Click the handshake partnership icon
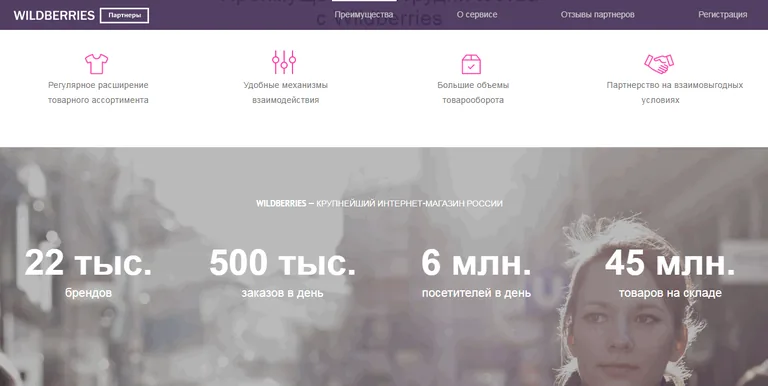Viewport: 768px width, 386px height. click(659, 63)
